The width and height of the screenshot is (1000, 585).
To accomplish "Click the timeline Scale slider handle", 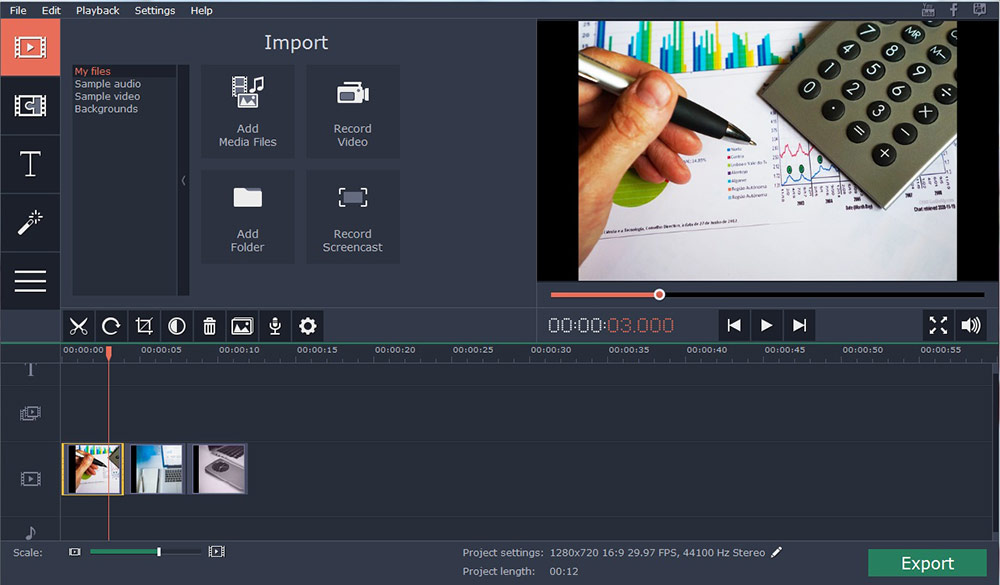I will pos(157,551).
